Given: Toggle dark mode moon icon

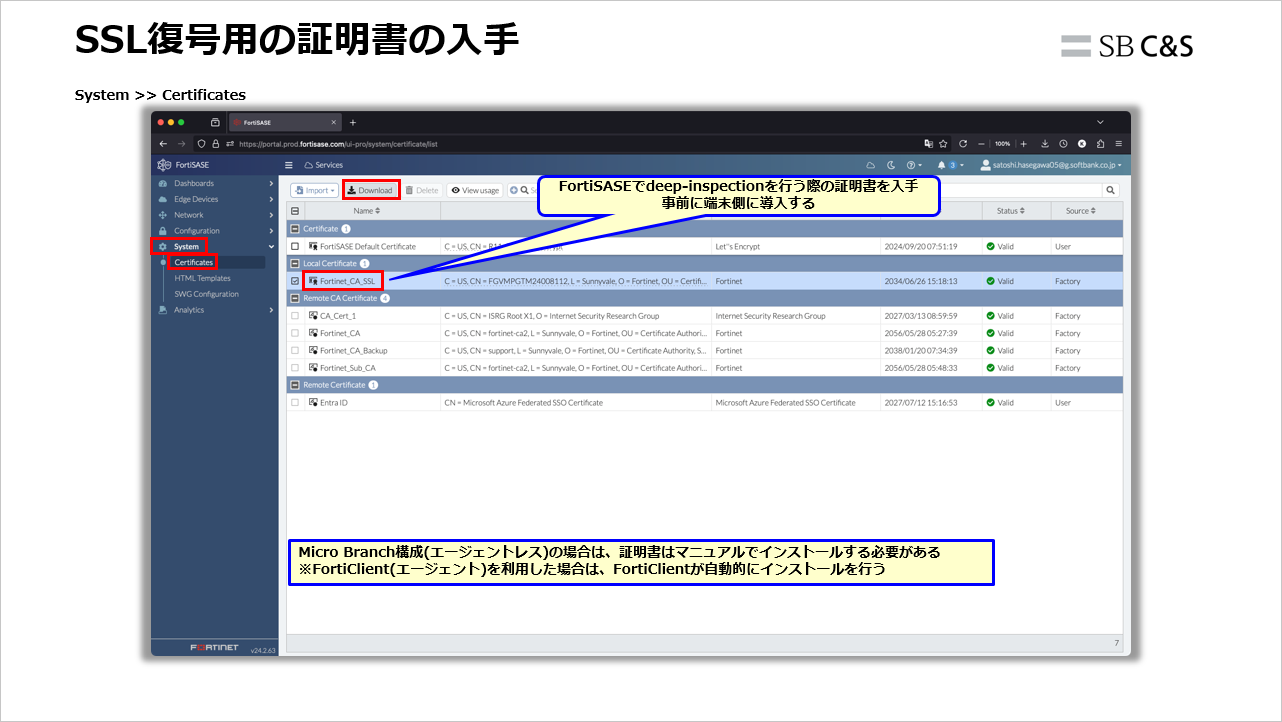Looking at the screenshot, I should click(890, 165).
